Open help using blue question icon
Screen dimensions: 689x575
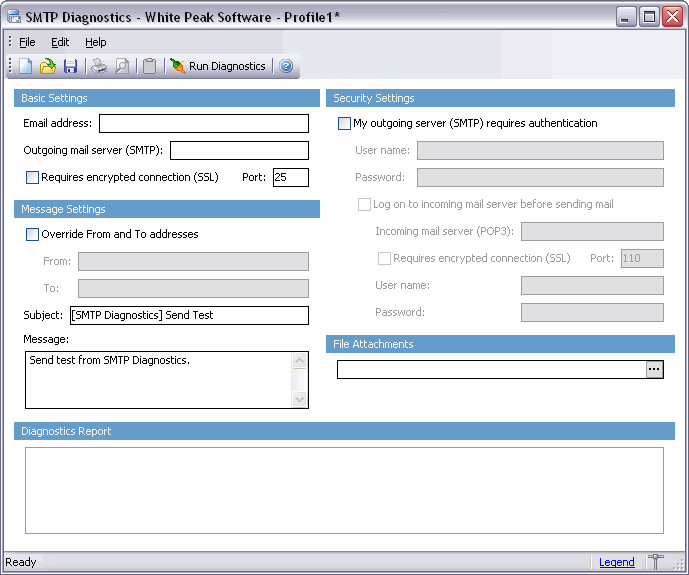point(286,66)
